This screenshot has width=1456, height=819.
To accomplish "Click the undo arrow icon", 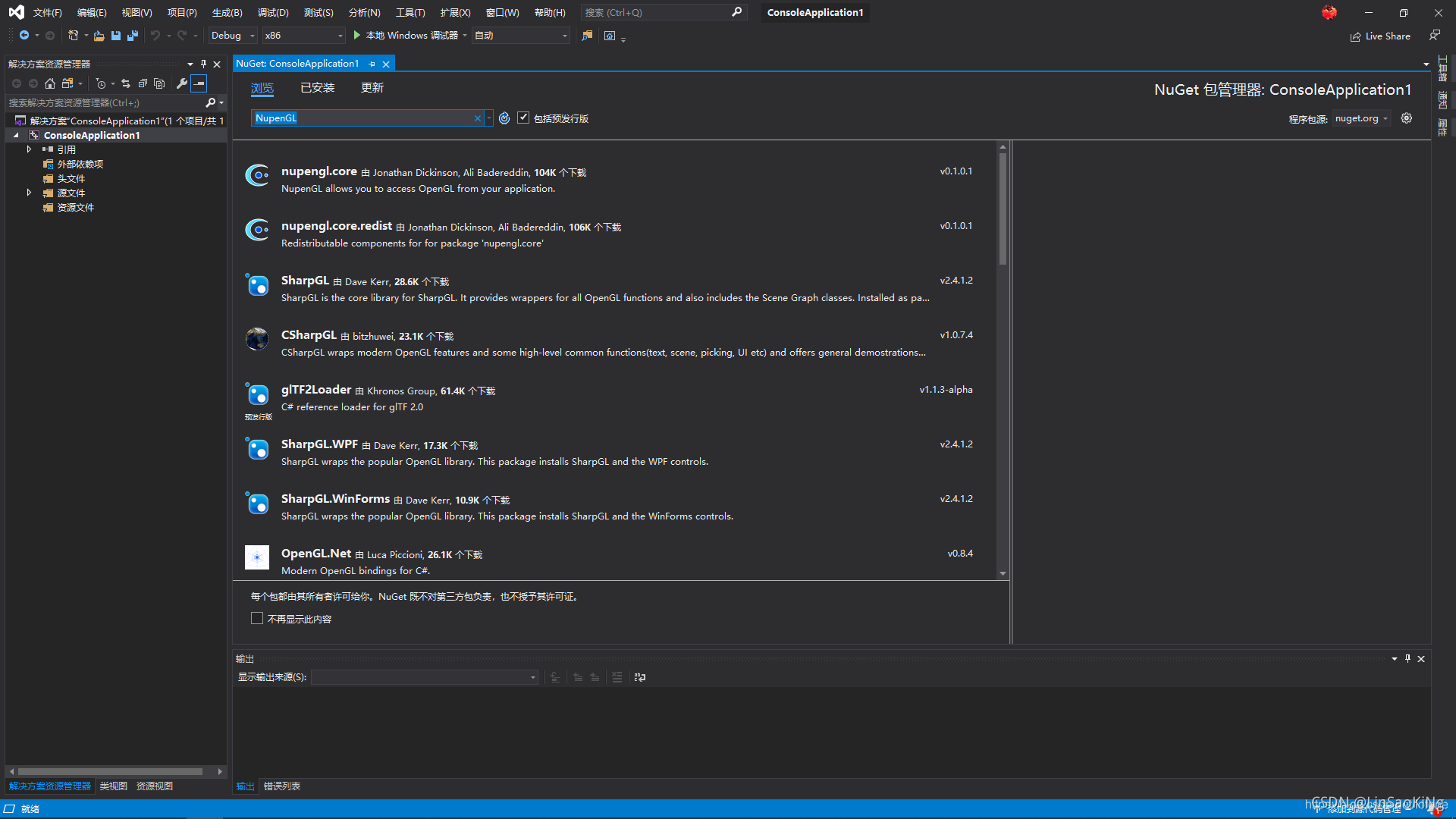I will (155, 36).
